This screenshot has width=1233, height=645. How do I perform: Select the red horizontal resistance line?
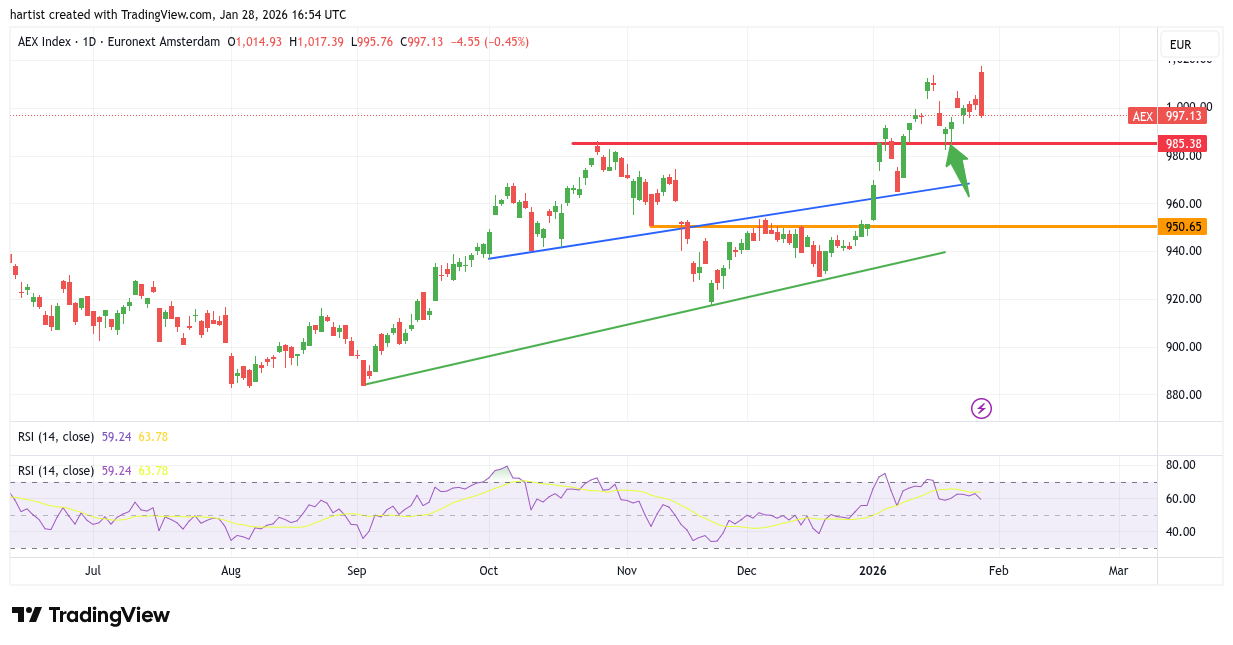tap(760, 143)
